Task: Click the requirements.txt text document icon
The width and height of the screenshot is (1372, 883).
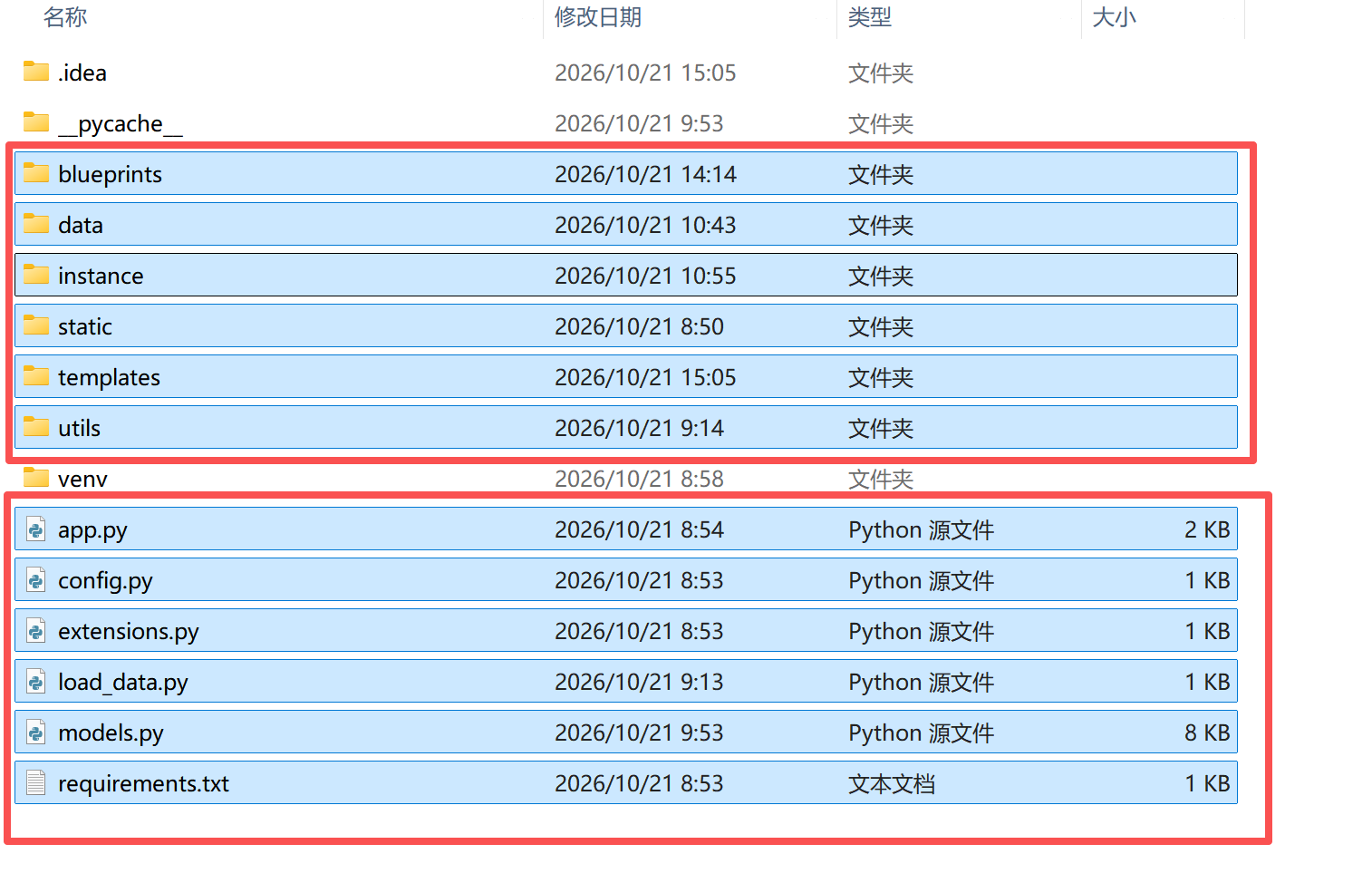Action: tap(36, 782)
